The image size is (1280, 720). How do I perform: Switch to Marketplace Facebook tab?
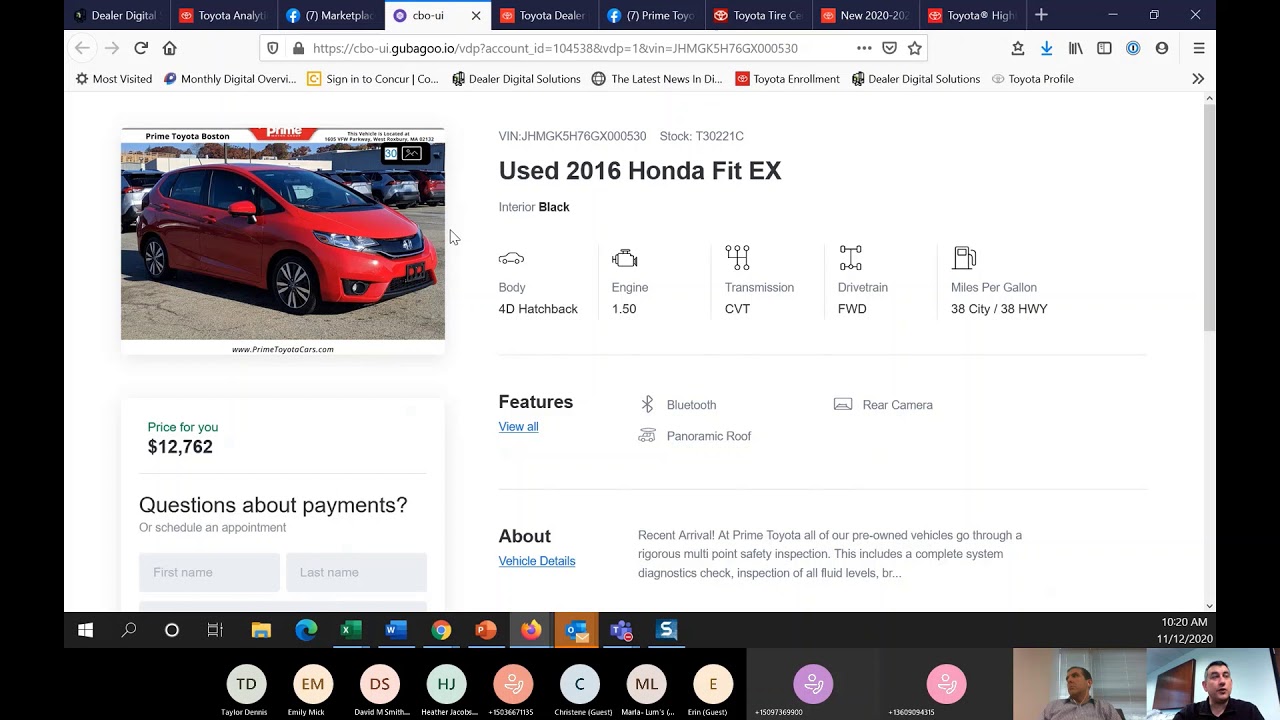(x=329, y=15)
